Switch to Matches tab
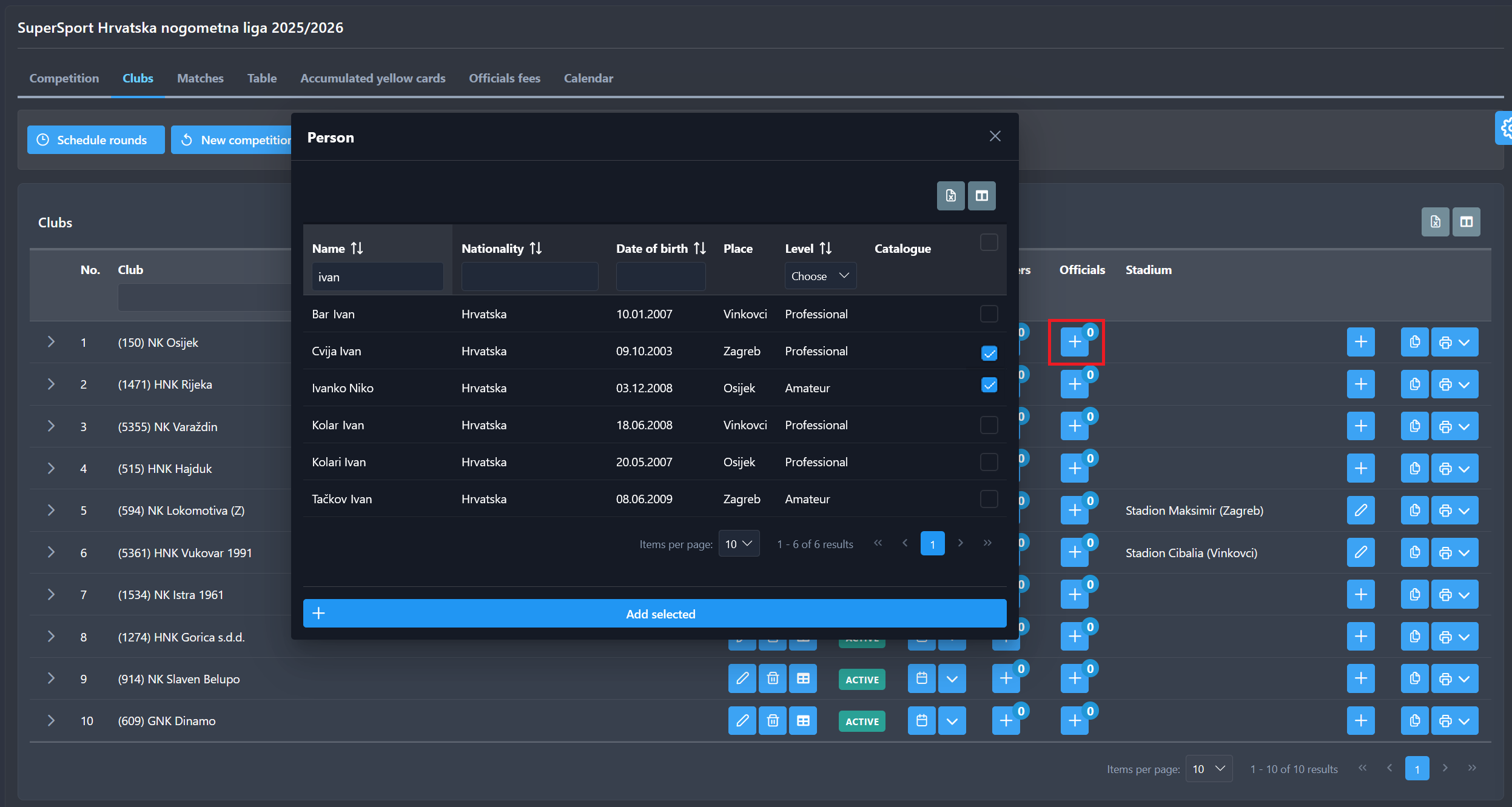The image size is (1512, 807). point(200,78)
